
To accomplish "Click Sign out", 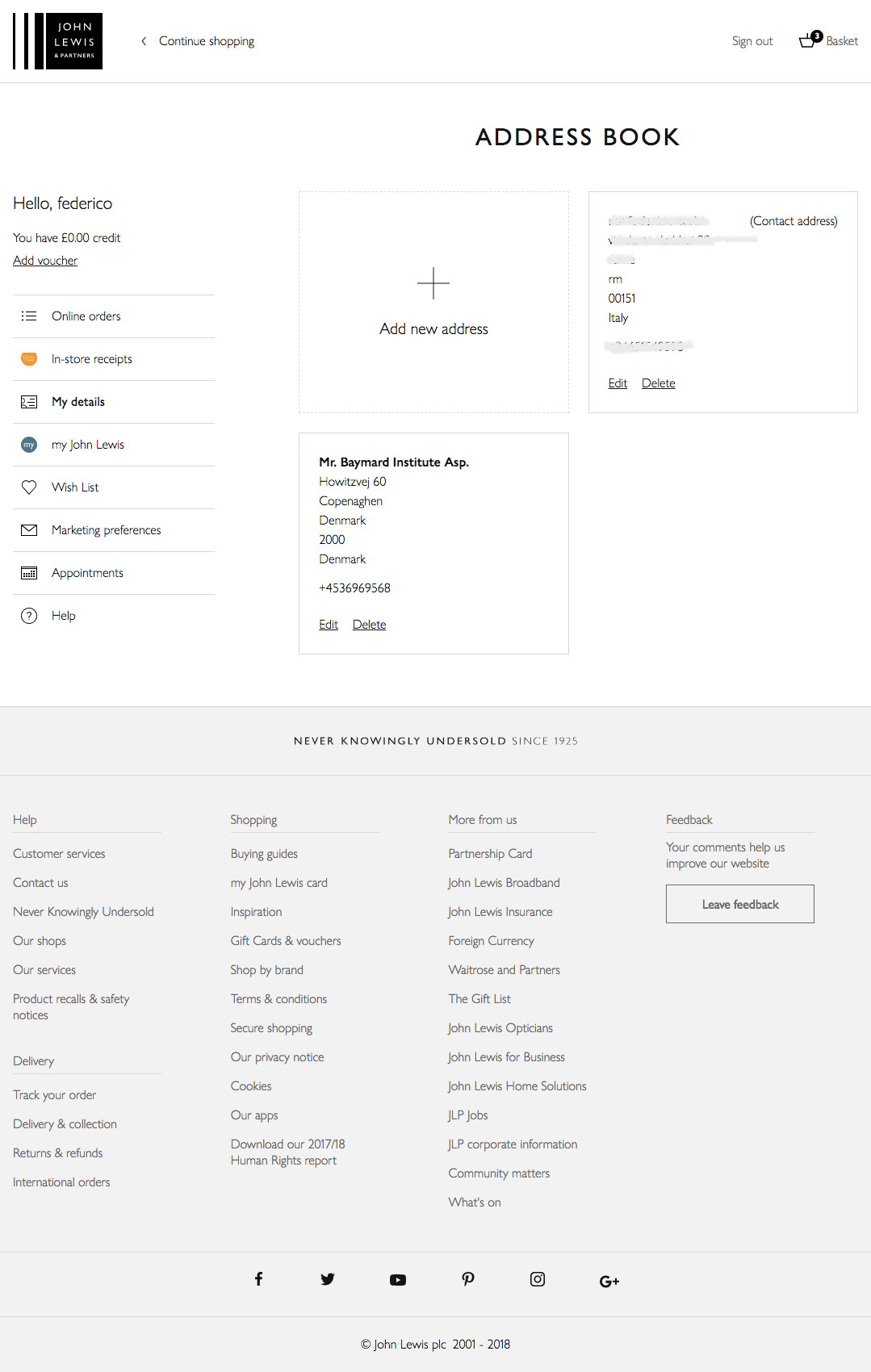I will click(x=752, y=41).
